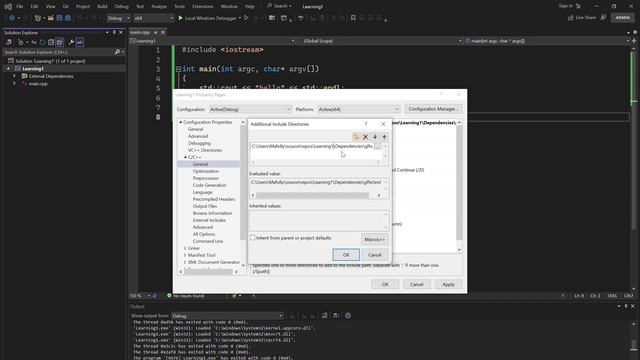
Task: Open Configuration dropdown Active(Debug)
Action: pos(250,109)
